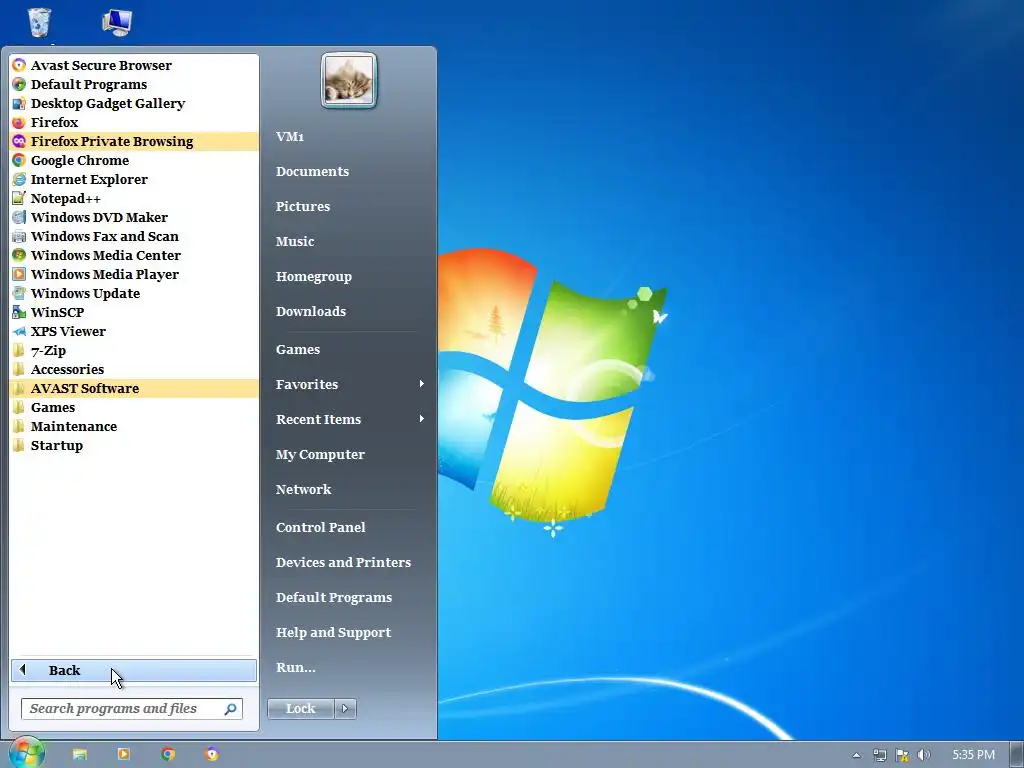The image size is (1024, 768).
Task: Open Media Player from the taskbar
Action: (123, 754)
